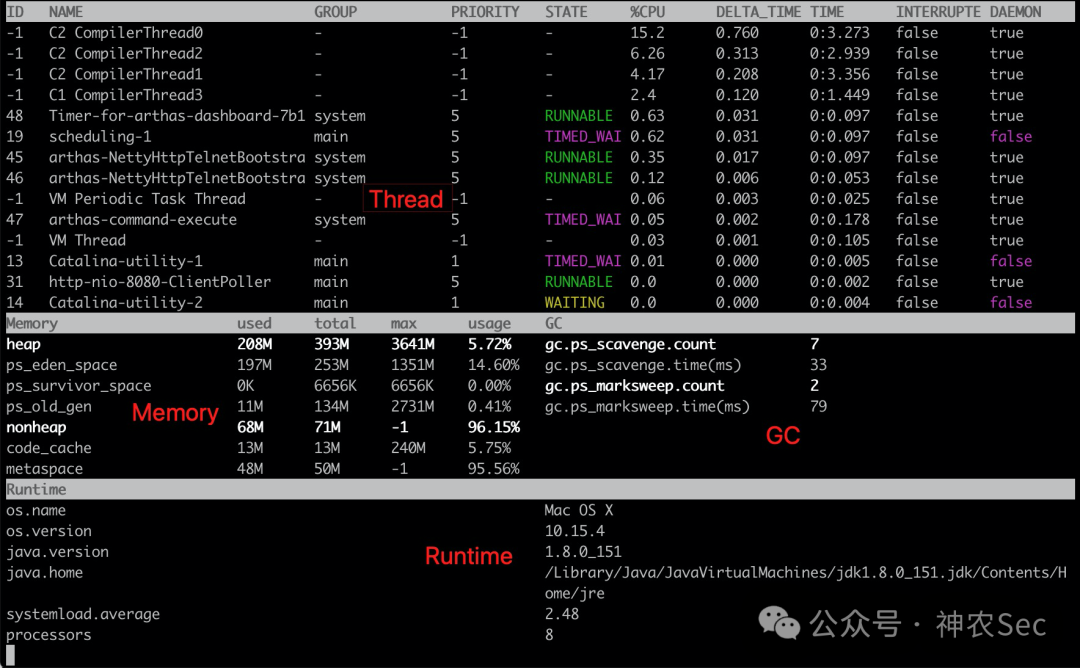The height and width of the screenshot is (668, 1080).
Task: Click the nonheap row label
Action: click(x=36, y=427)
